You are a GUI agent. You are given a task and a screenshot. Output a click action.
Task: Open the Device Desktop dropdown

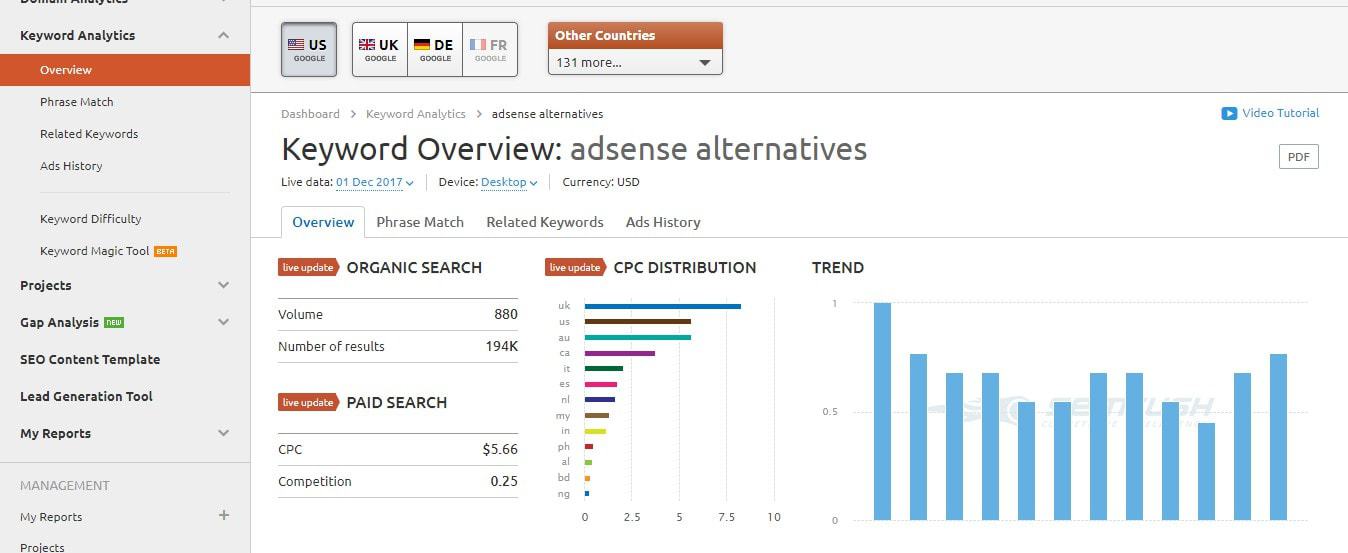(509, 182)
